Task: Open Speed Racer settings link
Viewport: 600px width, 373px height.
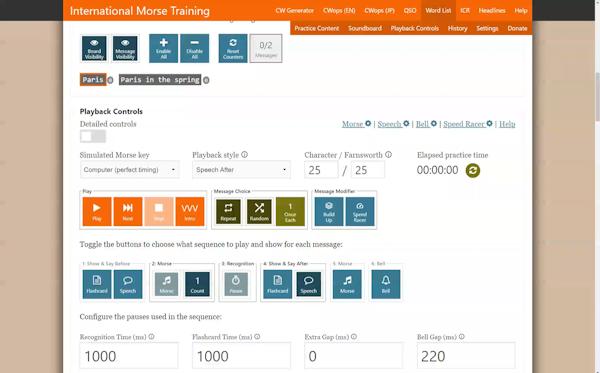Action: click(468, 124)
